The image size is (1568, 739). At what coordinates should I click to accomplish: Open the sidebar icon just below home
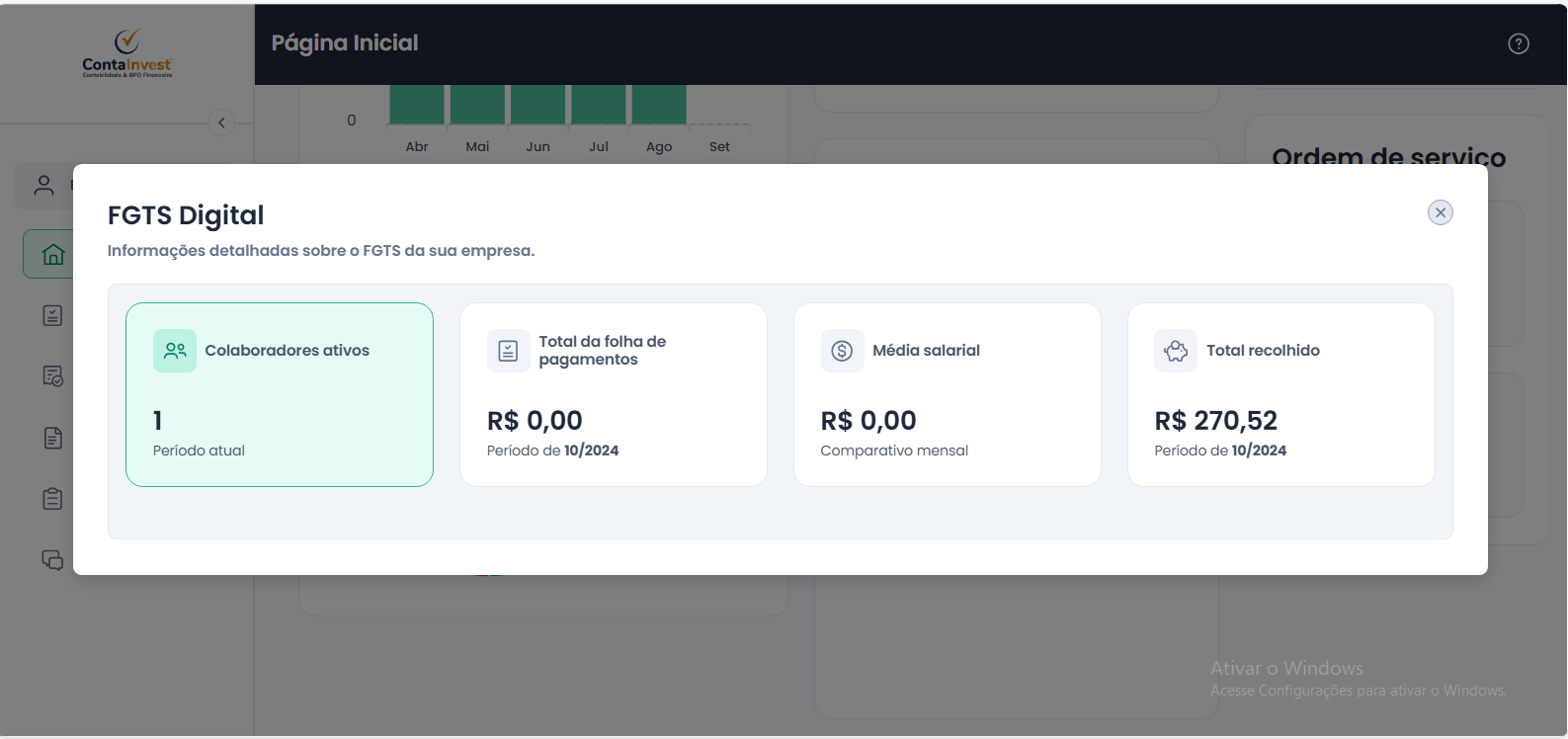tap(52, 315)
